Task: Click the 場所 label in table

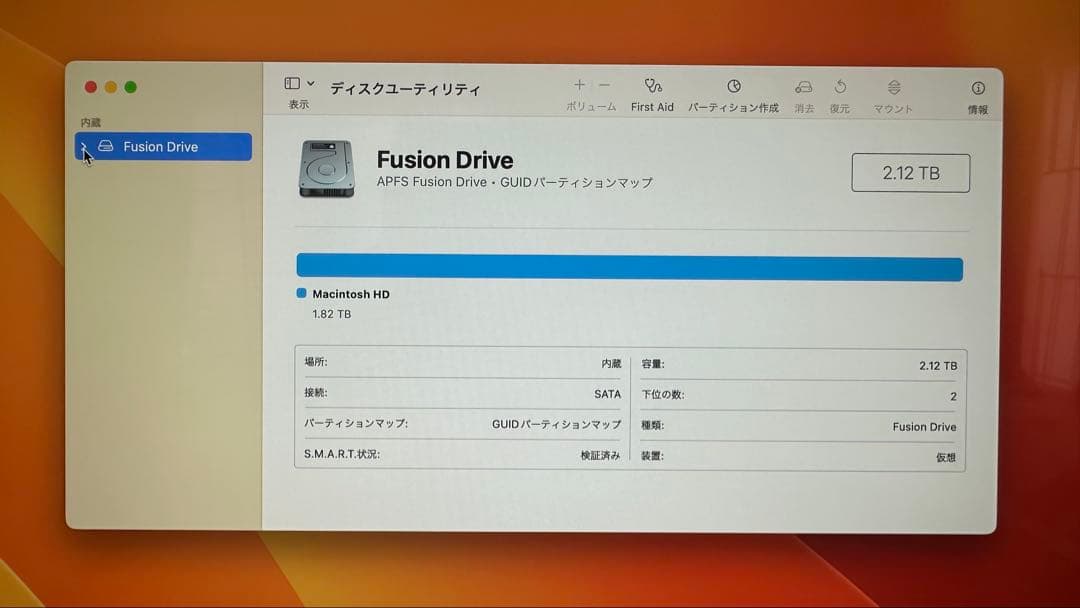Action: pyautogui.click(x=315, y=362)
